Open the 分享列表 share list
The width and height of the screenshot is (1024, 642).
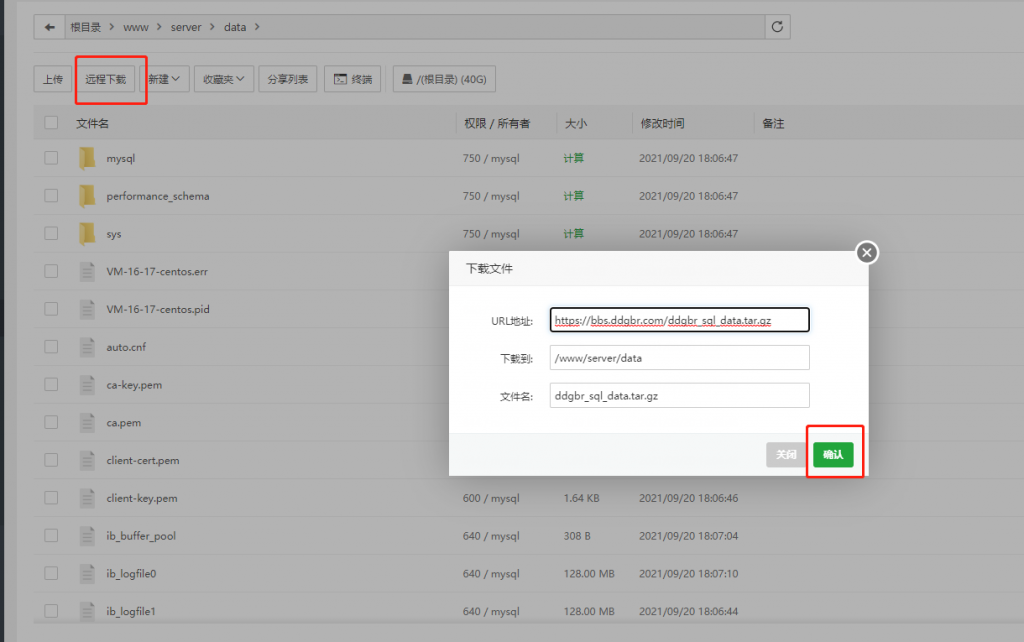click(x=287, y=79)
